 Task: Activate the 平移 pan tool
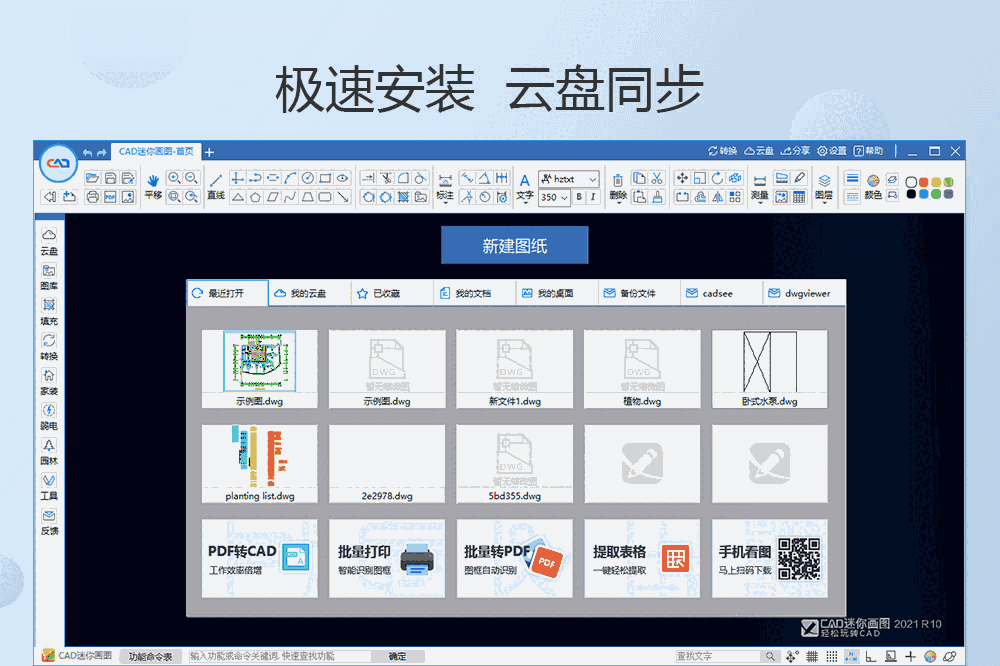click(x=154, y=183)
